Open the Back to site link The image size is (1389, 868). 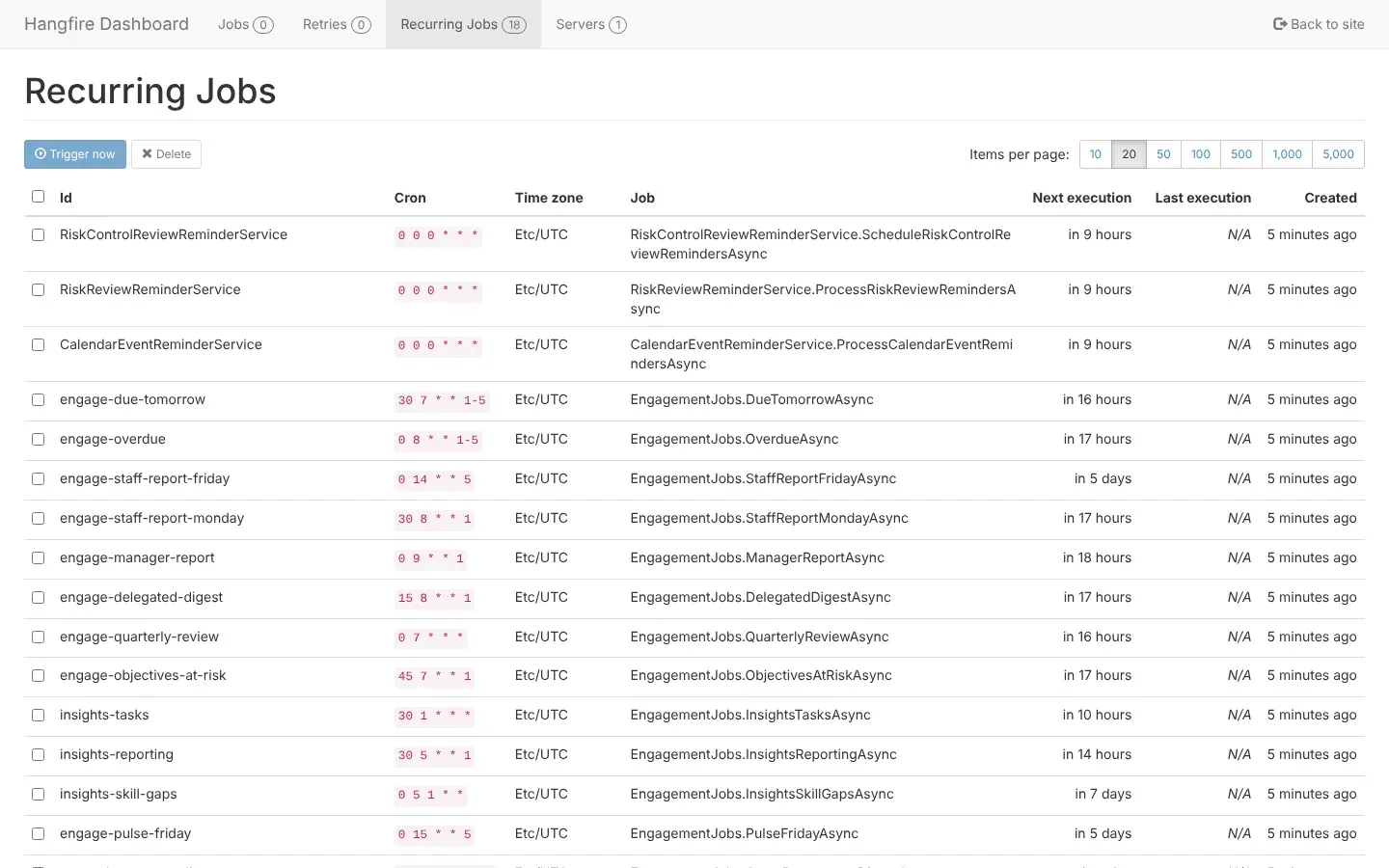coord(1319,24)
